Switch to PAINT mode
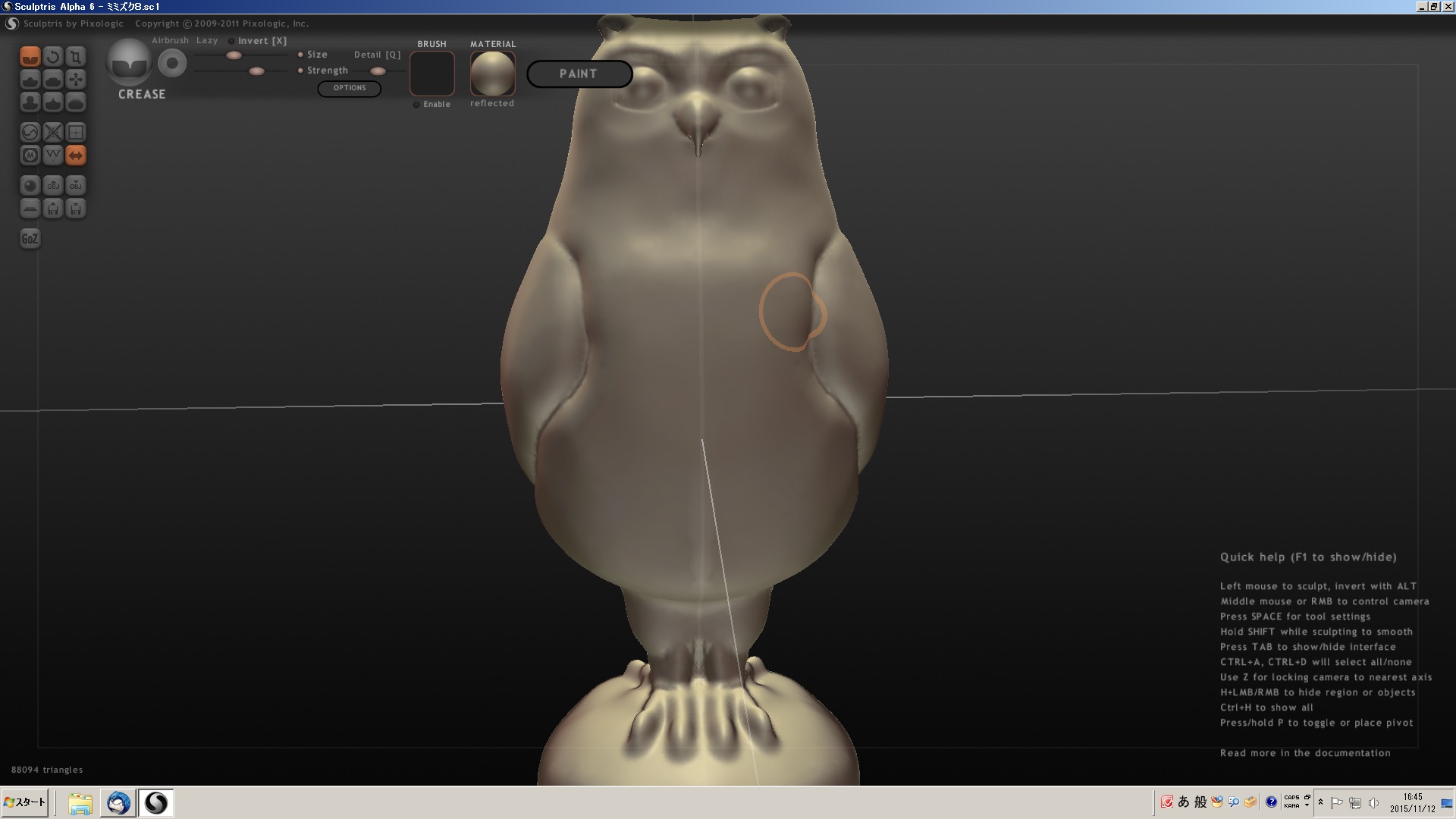Screen dimensions: 1456x819 point(579,74)
